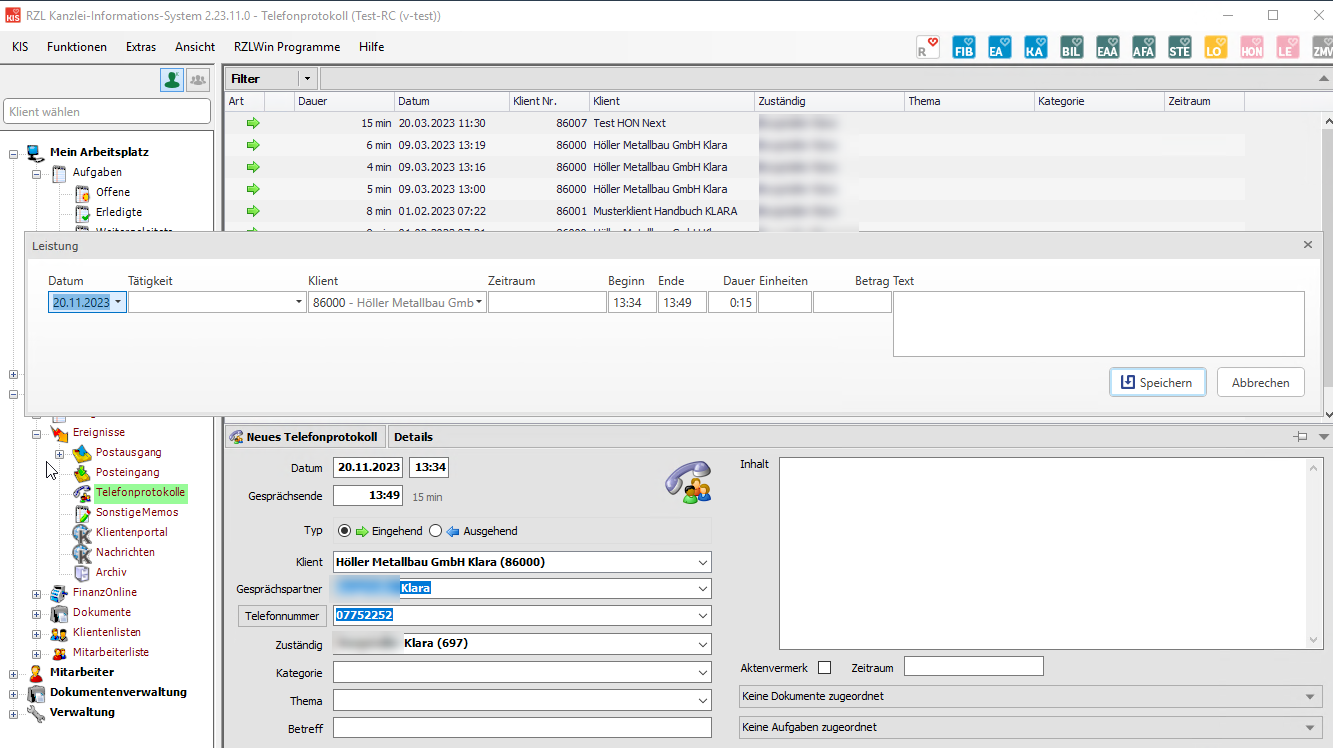
Task: Select the green single-client view icon
Action: click(172, 80)
